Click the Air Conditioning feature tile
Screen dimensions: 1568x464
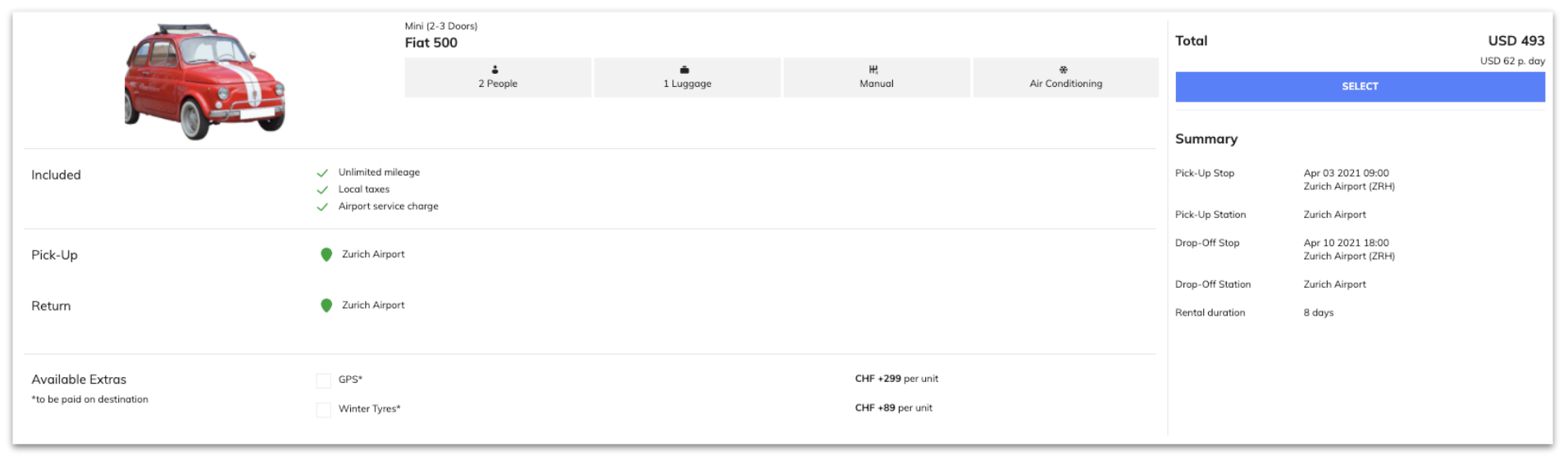click(1065, 78)
